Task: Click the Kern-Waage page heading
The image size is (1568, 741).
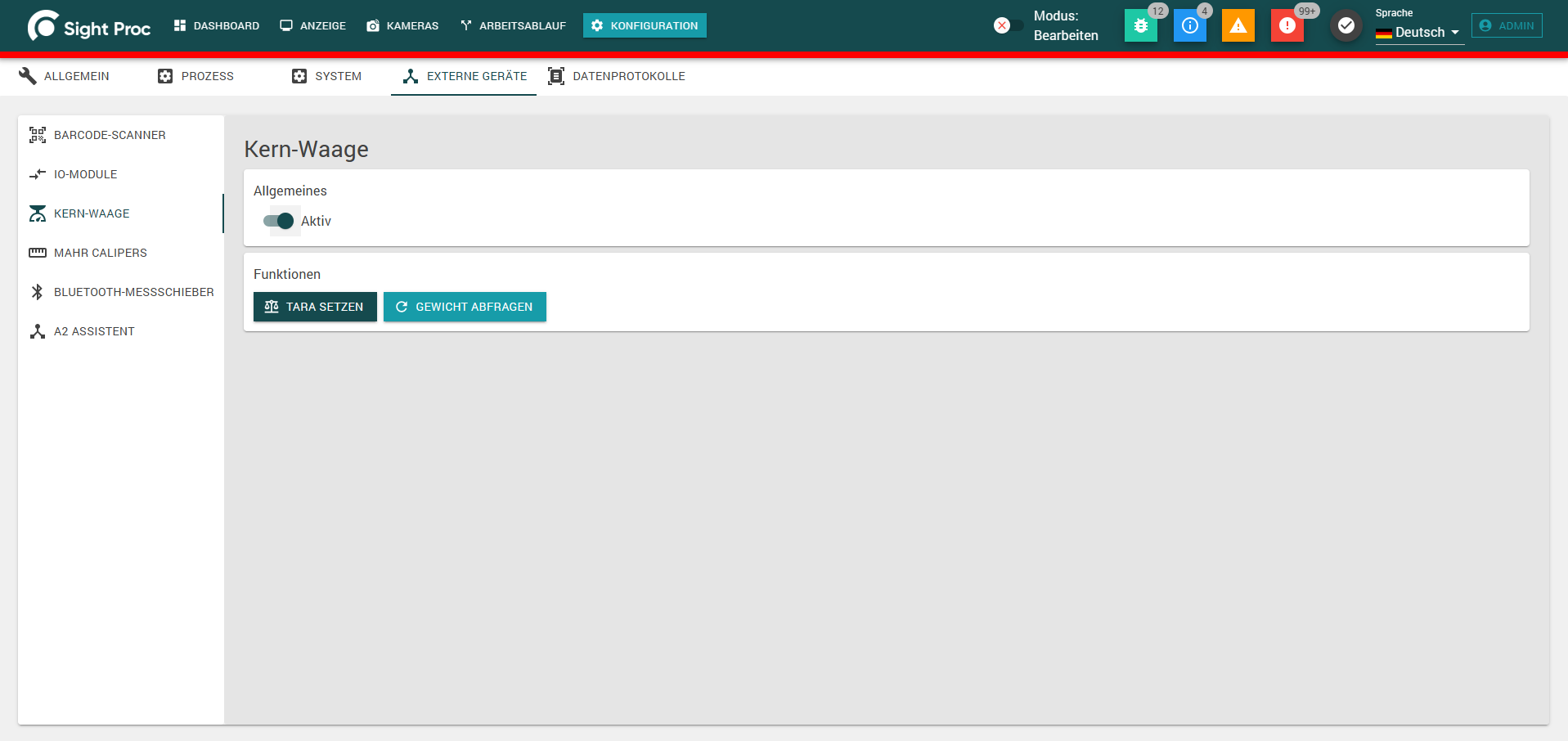Action: pos(306,149)
